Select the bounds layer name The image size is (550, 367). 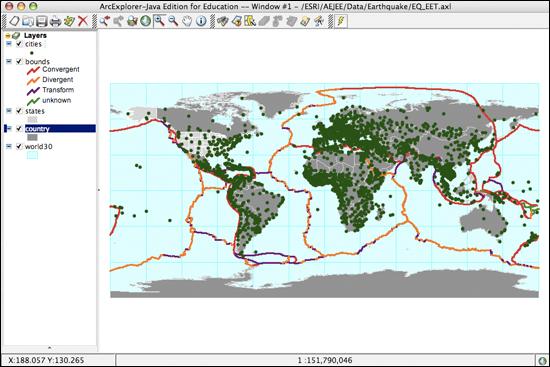(37, 62)
